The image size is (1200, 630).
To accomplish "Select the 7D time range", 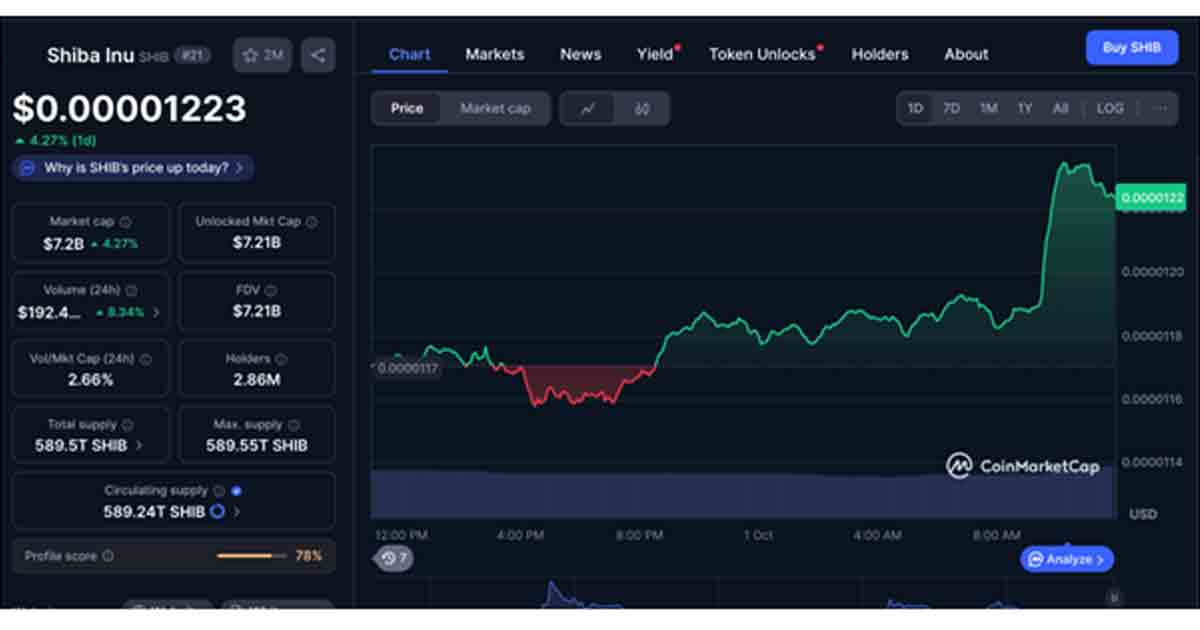I will (951, 108).
